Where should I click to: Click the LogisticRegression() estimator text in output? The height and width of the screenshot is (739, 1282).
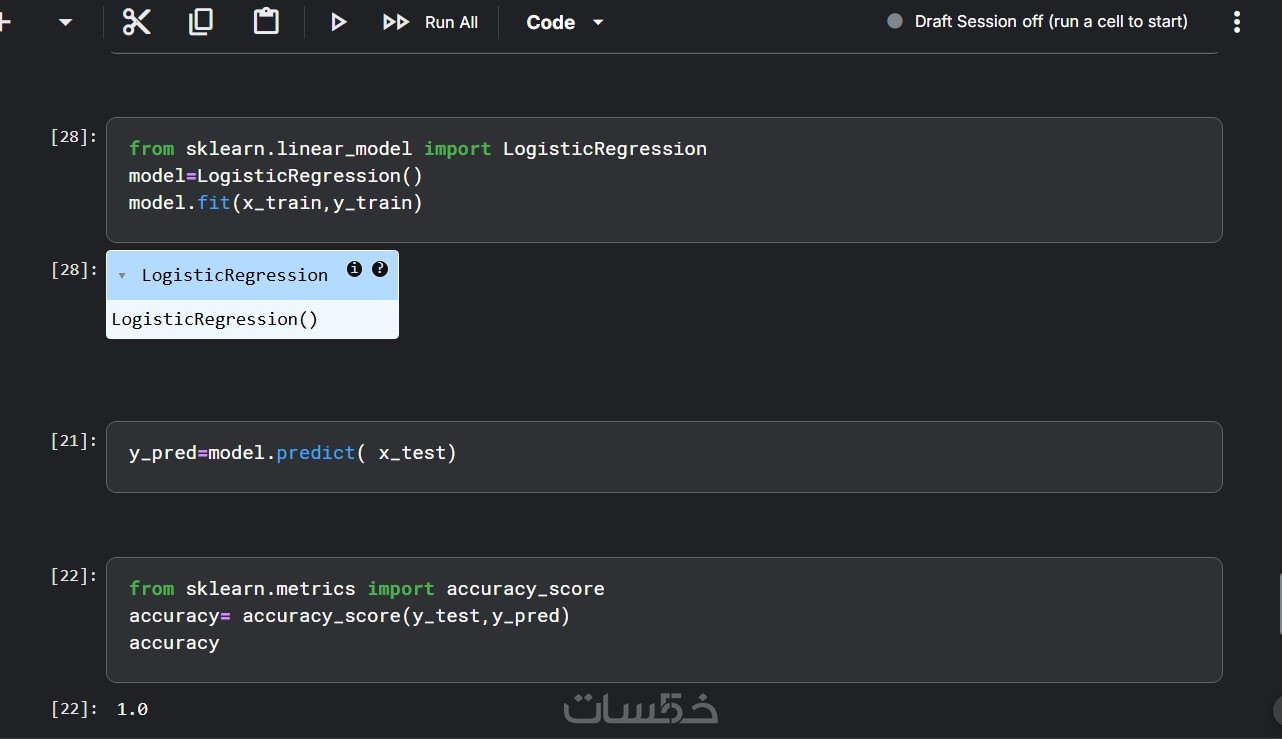[215, 319]
